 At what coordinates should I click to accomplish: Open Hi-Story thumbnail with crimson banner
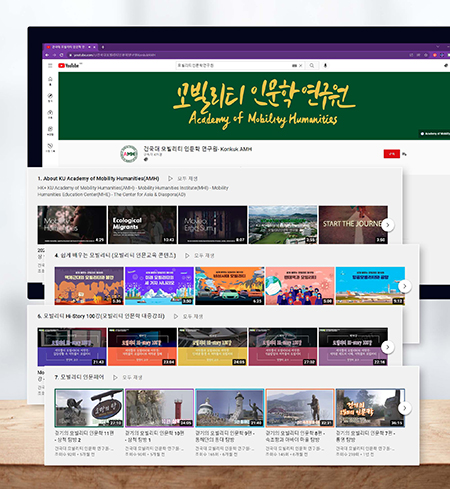(283, 347)
